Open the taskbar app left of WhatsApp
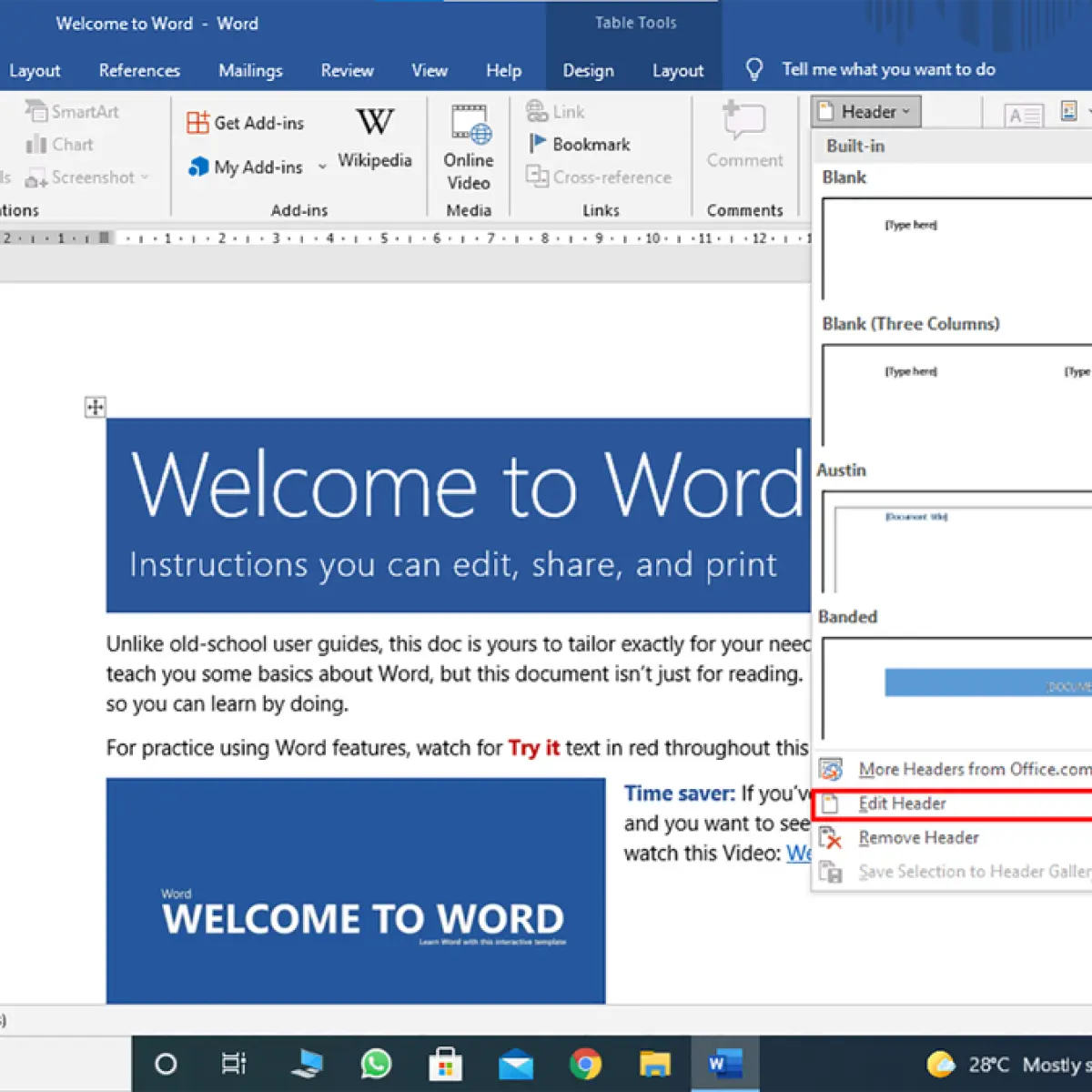The width and height of the screenshot is (1092, 1092). pyautogui.click(x=307, y=1063)
